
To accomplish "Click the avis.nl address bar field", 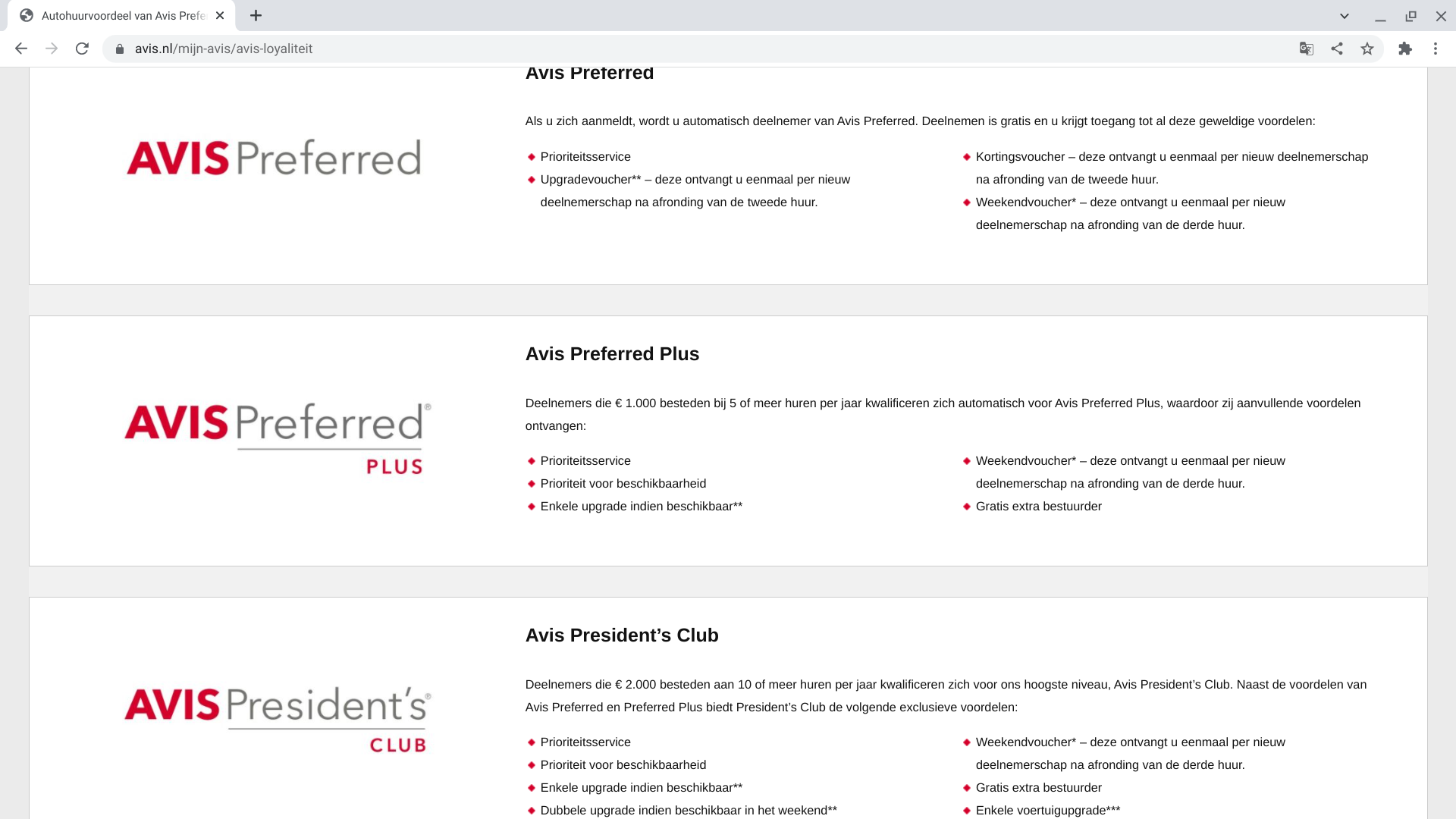I will (x=682, y=49).
